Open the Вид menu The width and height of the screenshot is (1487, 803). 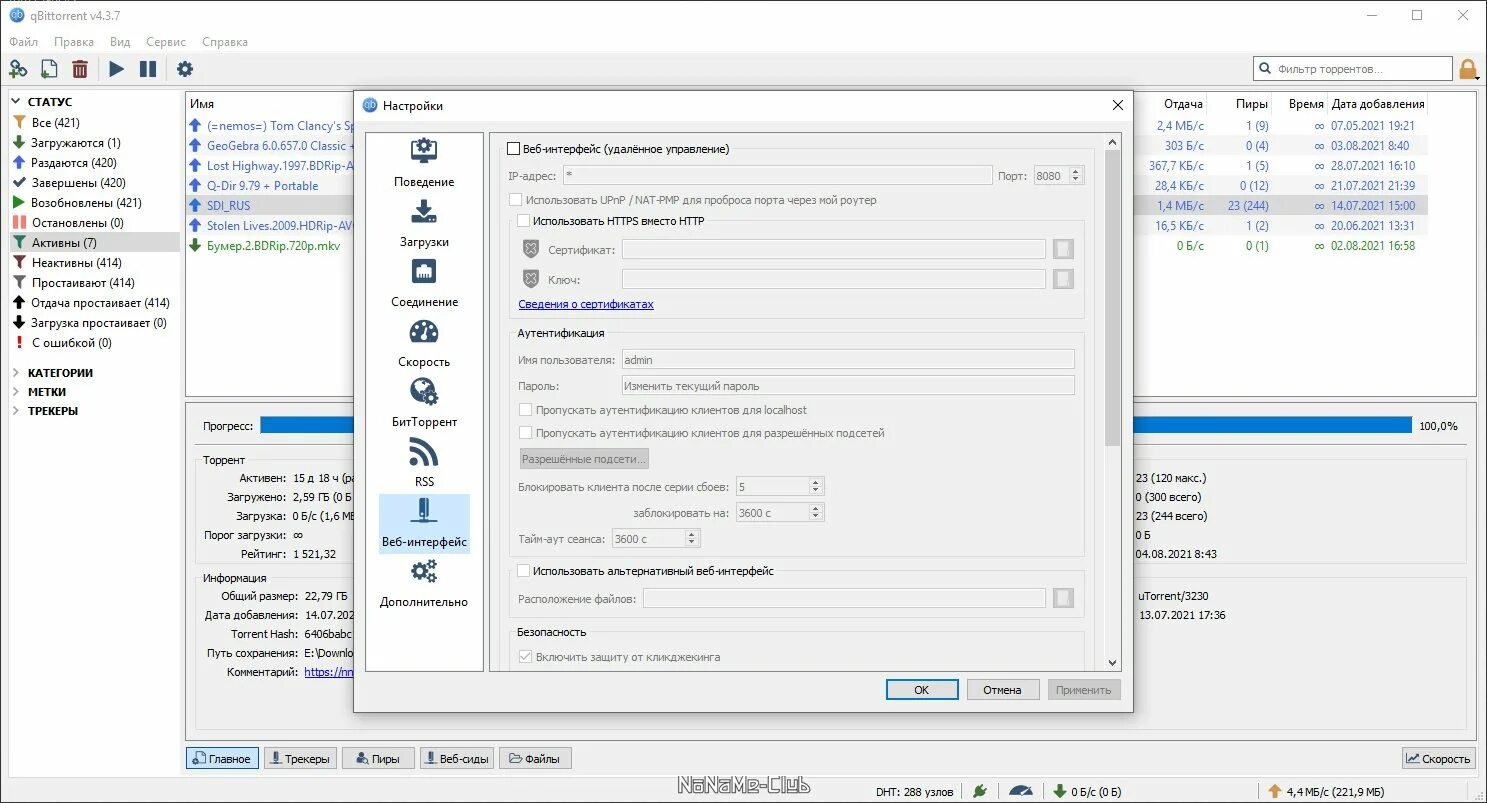coord(120,42)
